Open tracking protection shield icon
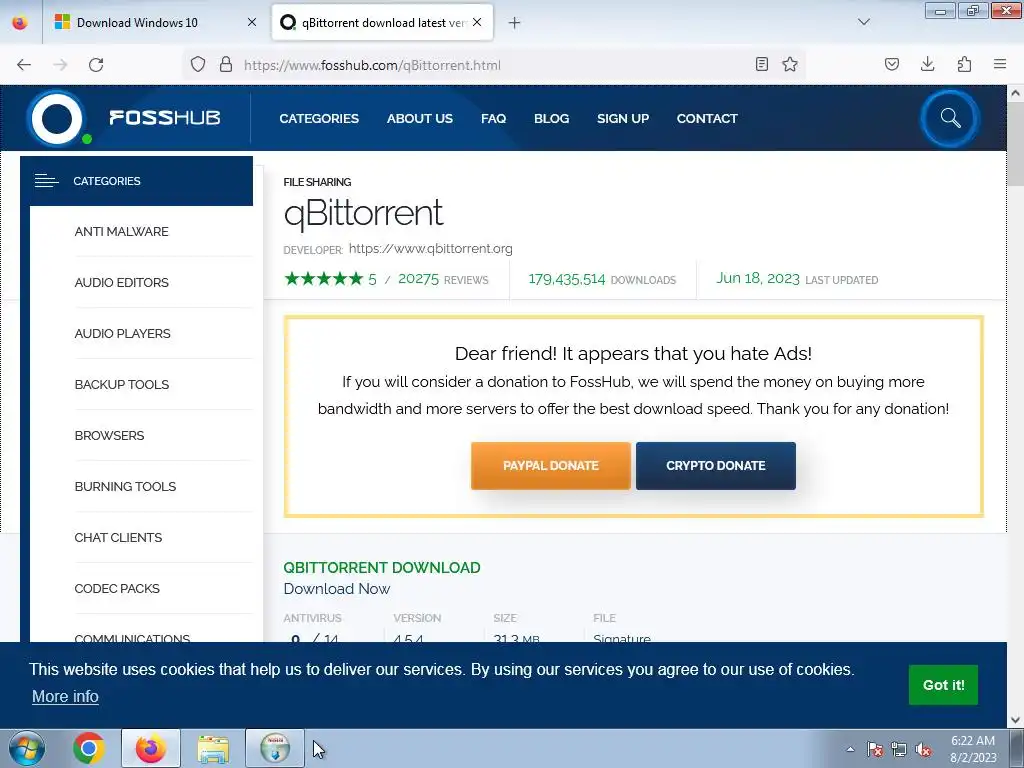This screenshot has width=1024, height=768. [198, 65]
